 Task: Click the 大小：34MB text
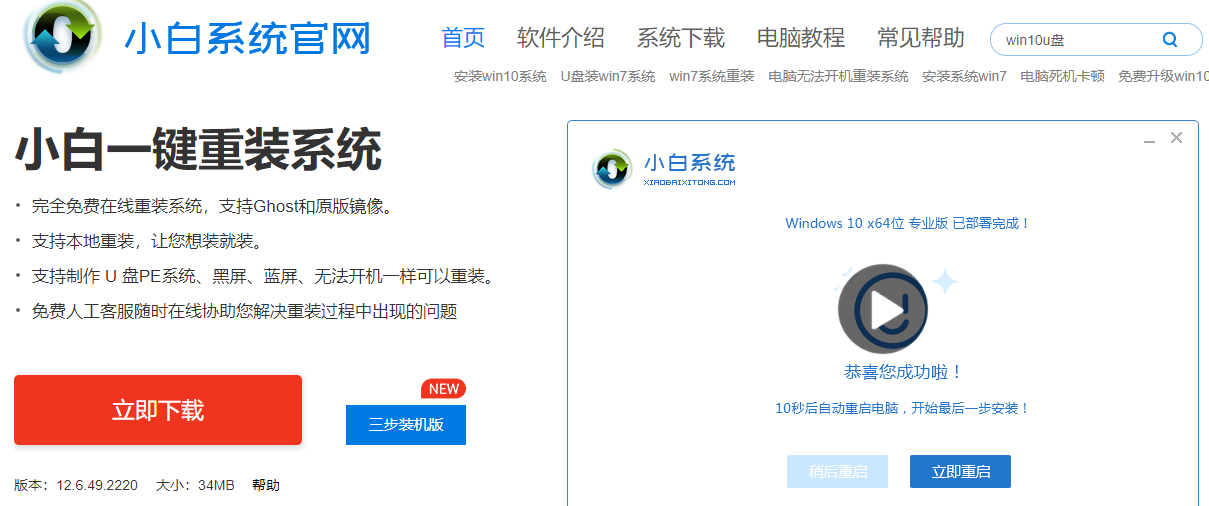[195, 485]
